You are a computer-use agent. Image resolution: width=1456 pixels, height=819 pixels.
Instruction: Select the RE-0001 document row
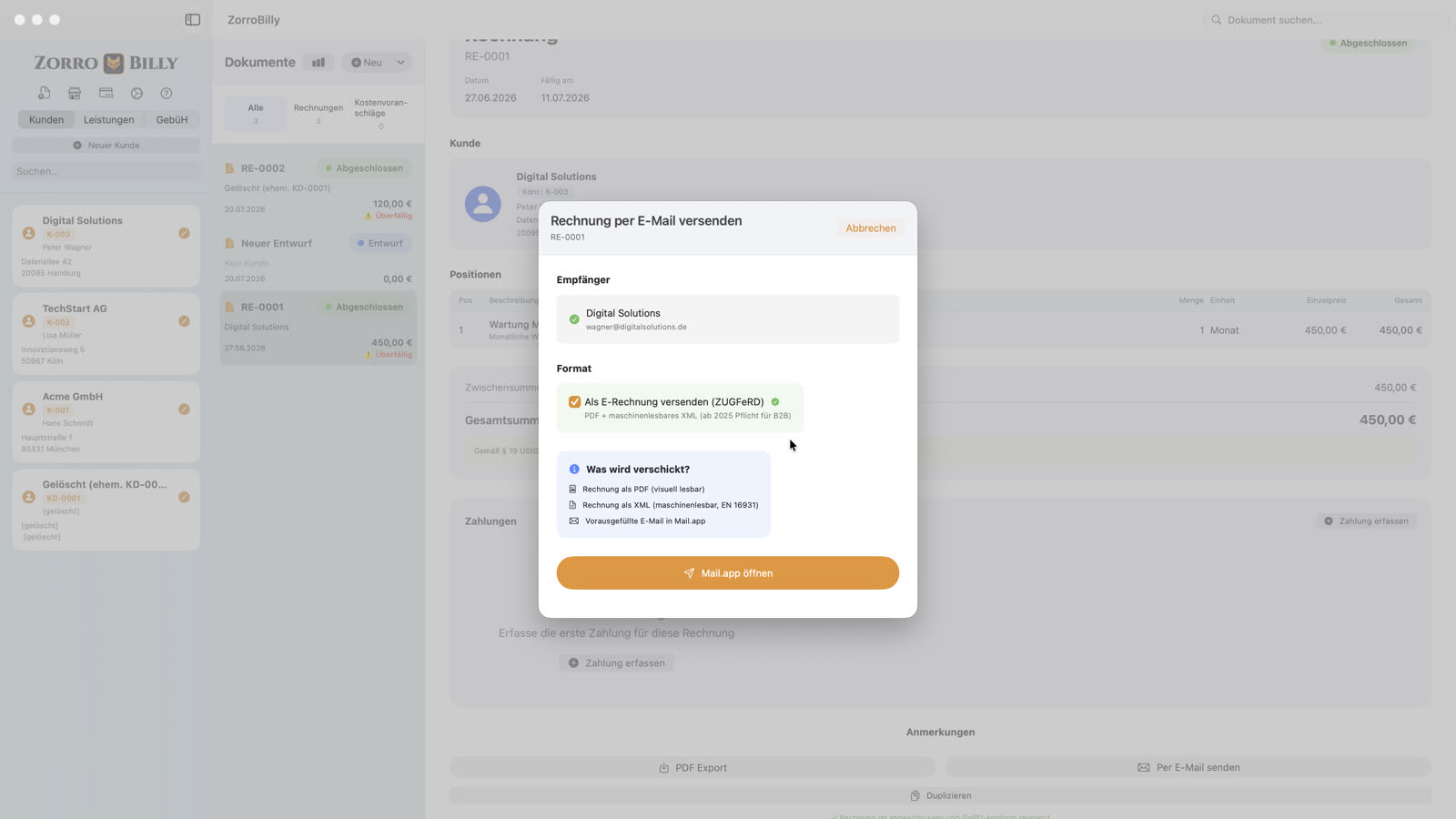pos(318,328)
